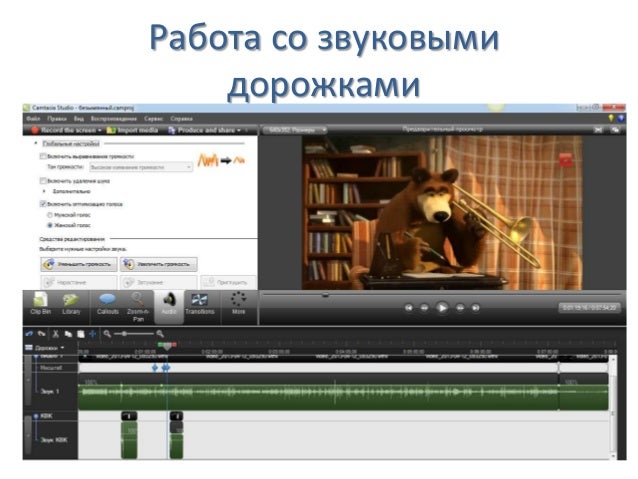Skip to next clip in preview

tap(475, 308)
